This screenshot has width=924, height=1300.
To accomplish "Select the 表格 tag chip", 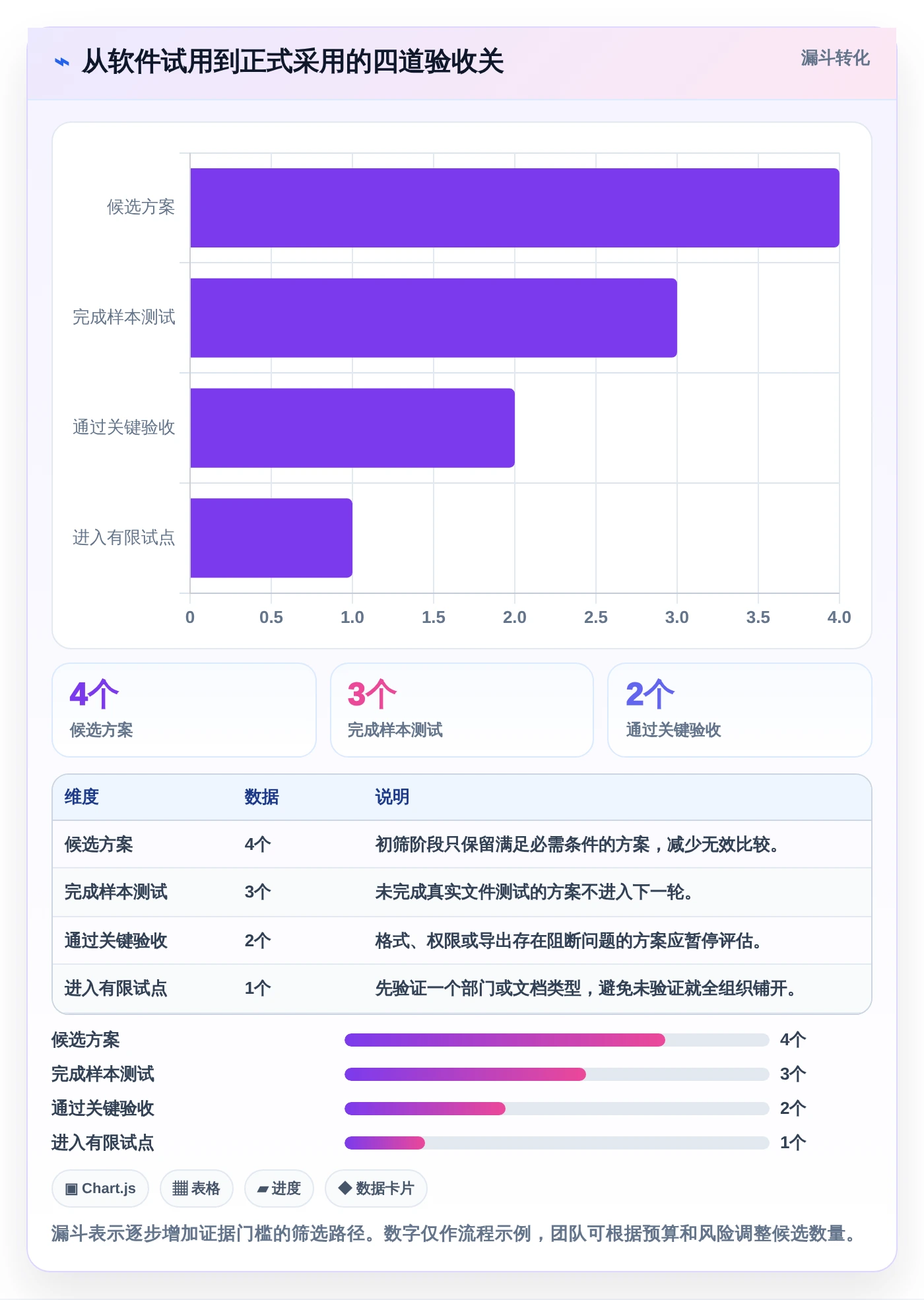I will pos(197,1188).
